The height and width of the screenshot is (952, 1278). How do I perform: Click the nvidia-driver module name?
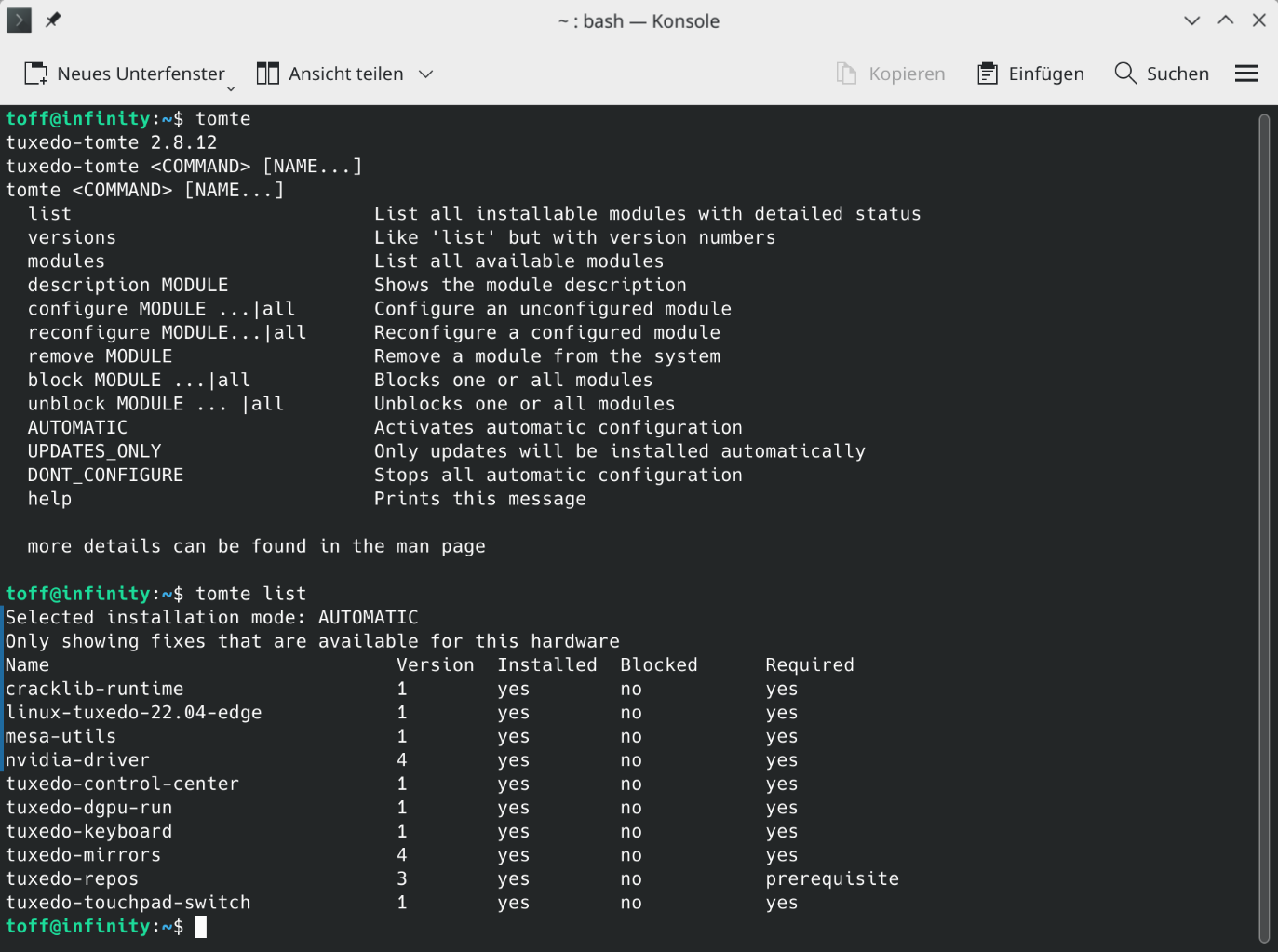coord(77,760)
